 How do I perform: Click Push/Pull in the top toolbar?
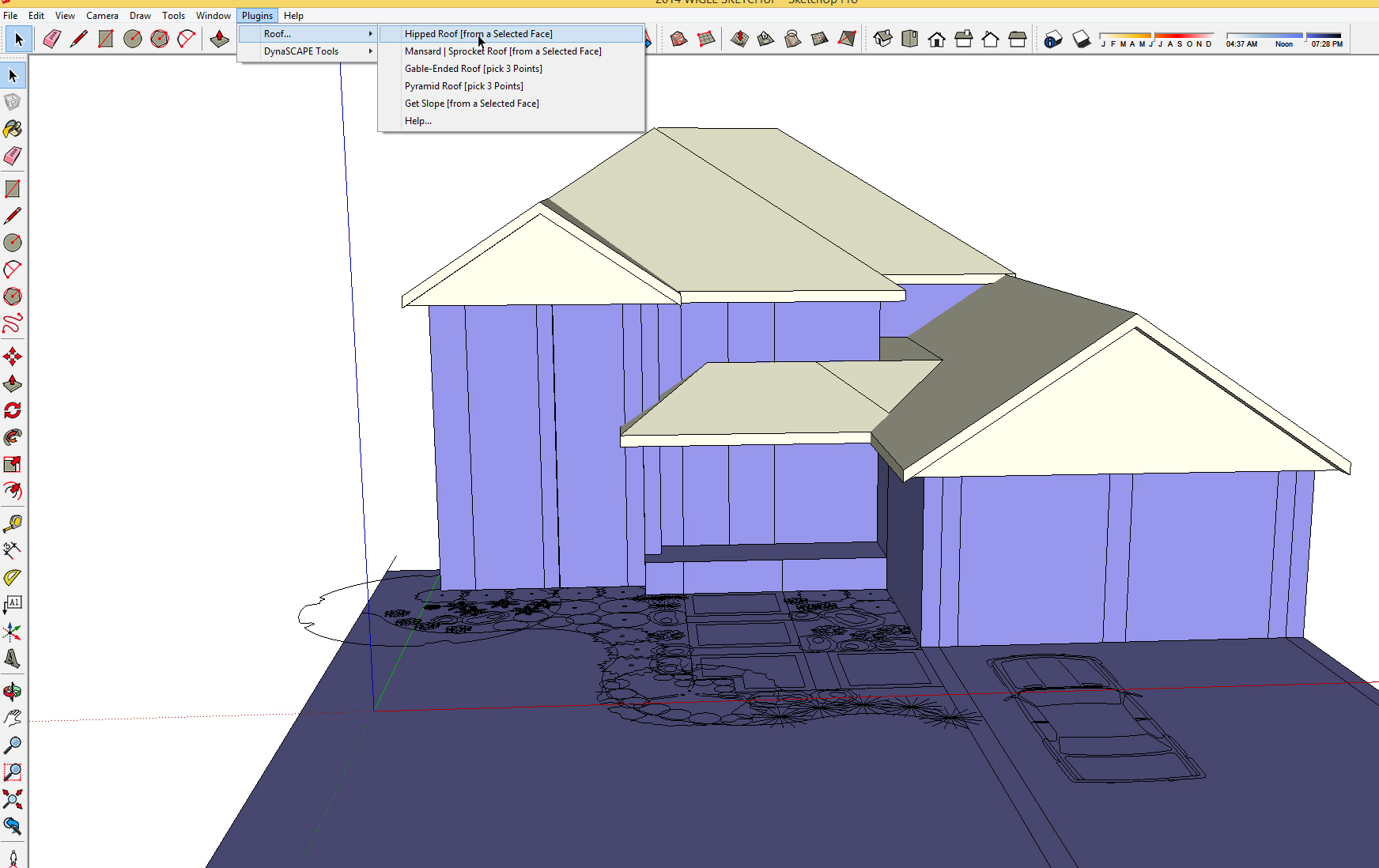click(219, 39)
